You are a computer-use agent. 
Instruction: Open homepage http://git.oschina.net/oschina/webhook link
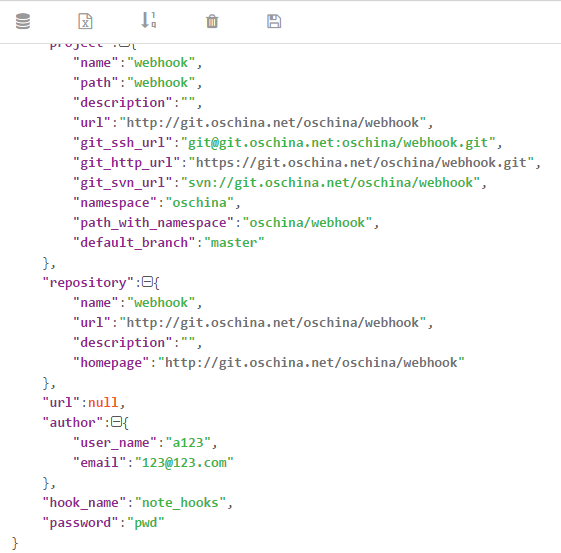(311, 363)
